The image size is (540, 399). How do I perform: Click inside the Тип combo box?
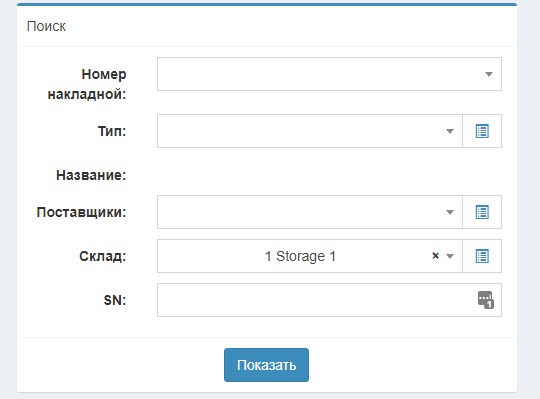pos(310,131)
